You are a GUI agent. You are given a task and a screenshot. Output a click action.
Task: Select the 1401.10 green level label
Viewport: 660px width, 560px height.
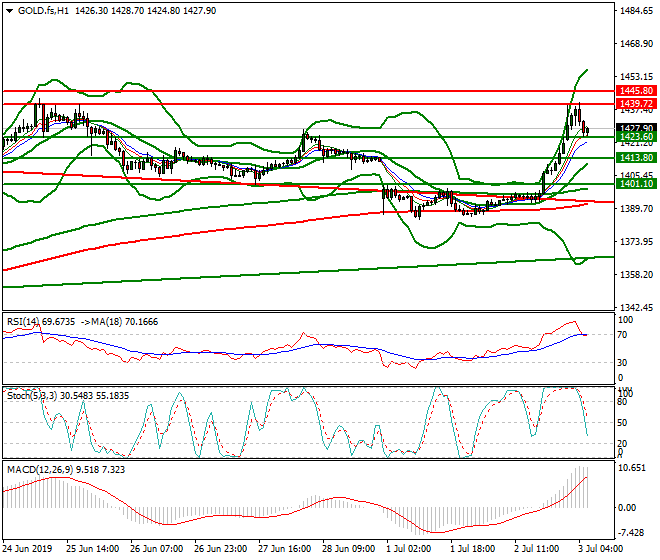pyautogui.click(x=636, y=184)
